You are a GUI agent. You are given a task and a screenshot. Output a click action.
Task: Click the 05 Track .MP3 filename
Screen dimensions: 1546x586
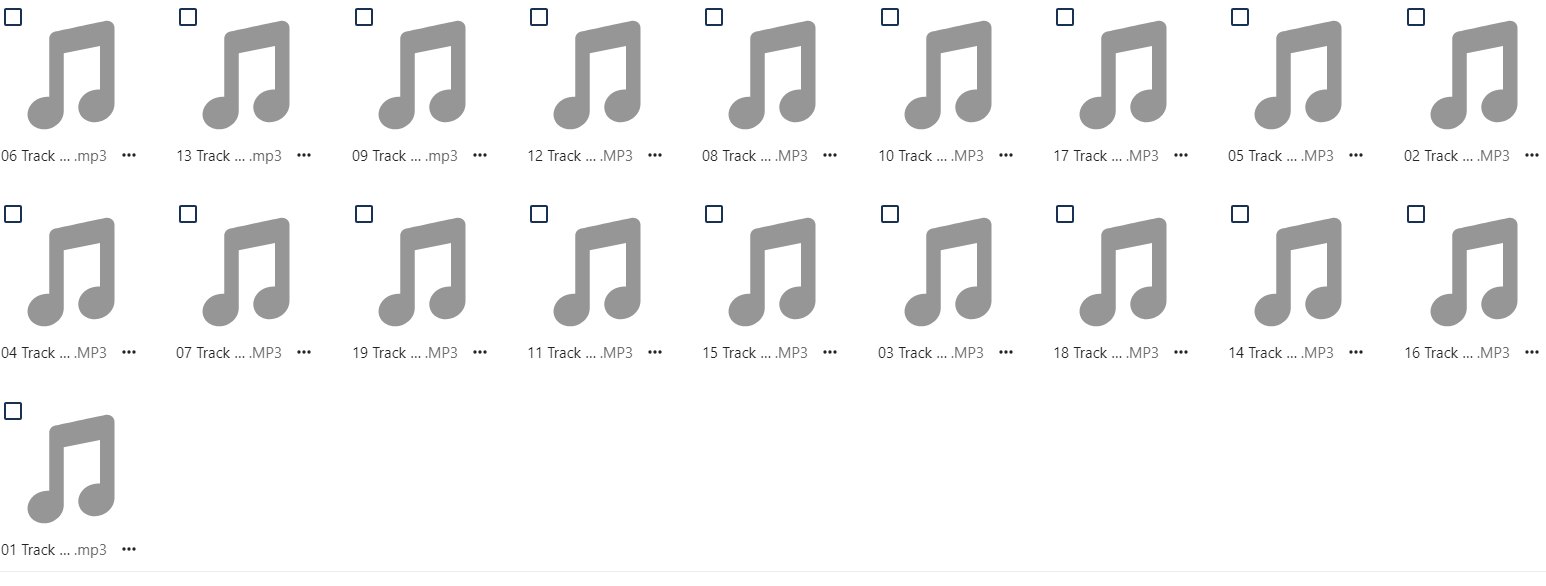1281,156
